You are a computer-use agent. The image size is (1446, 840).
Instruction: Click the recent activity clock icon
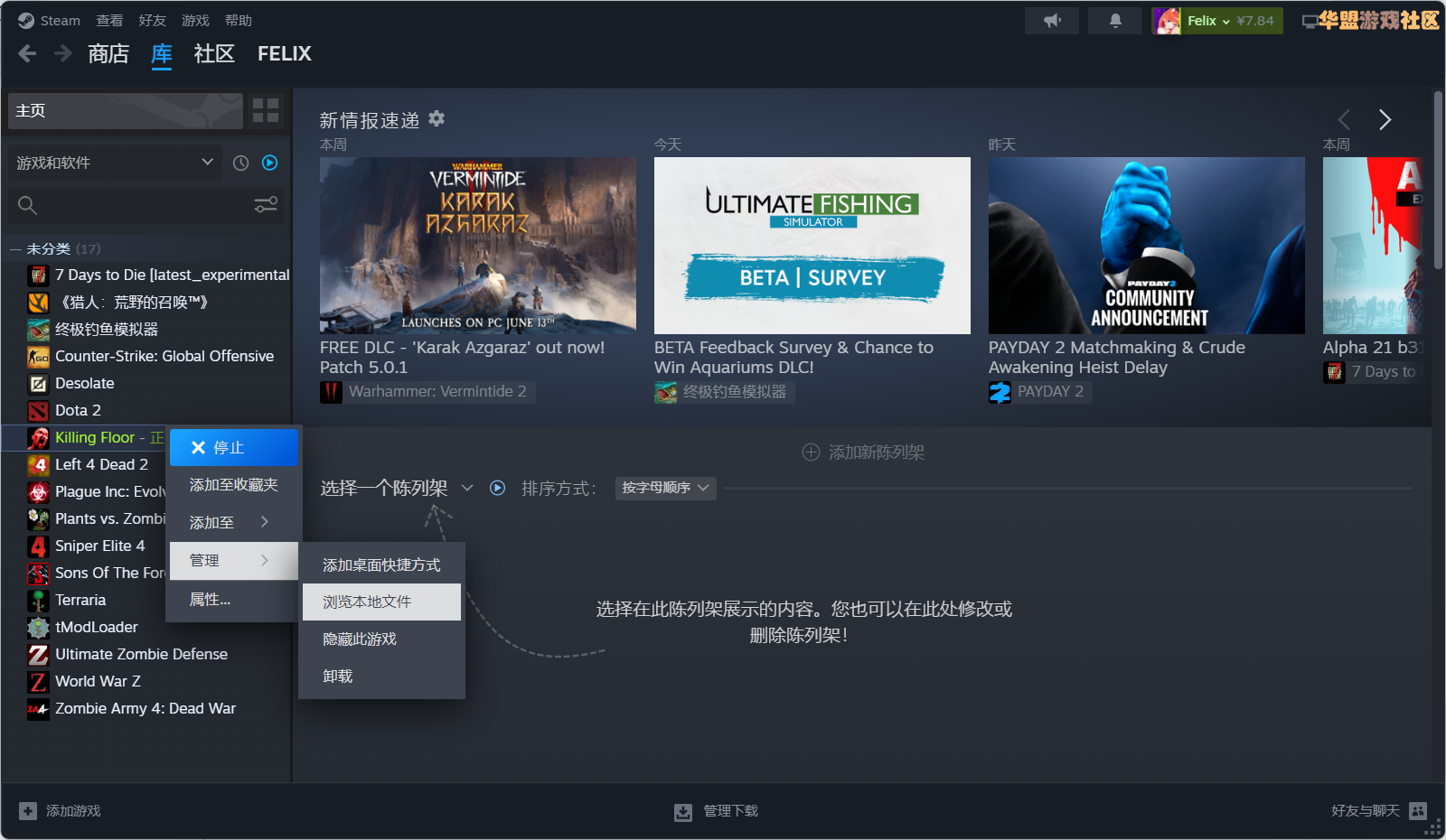coord(240,163)
